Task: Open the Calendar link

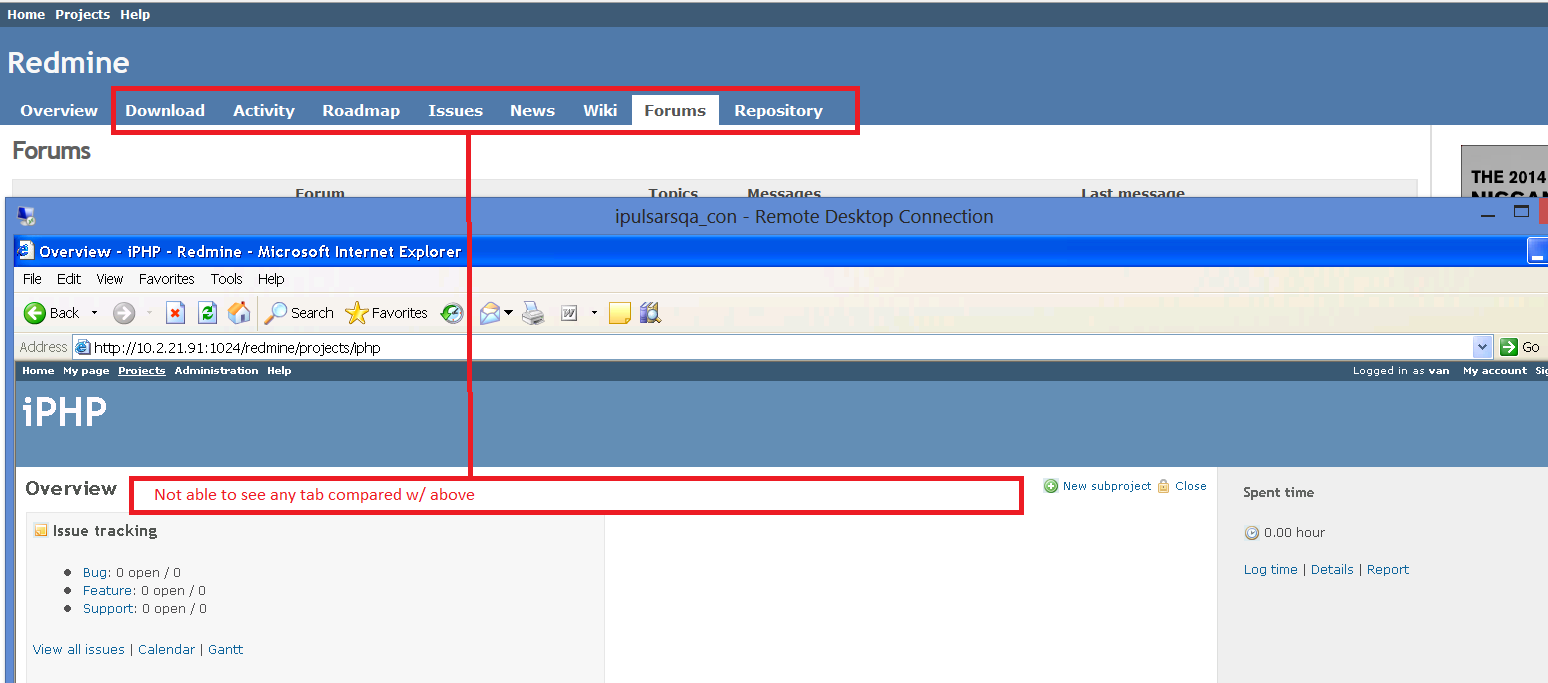Action: (167, 650)
